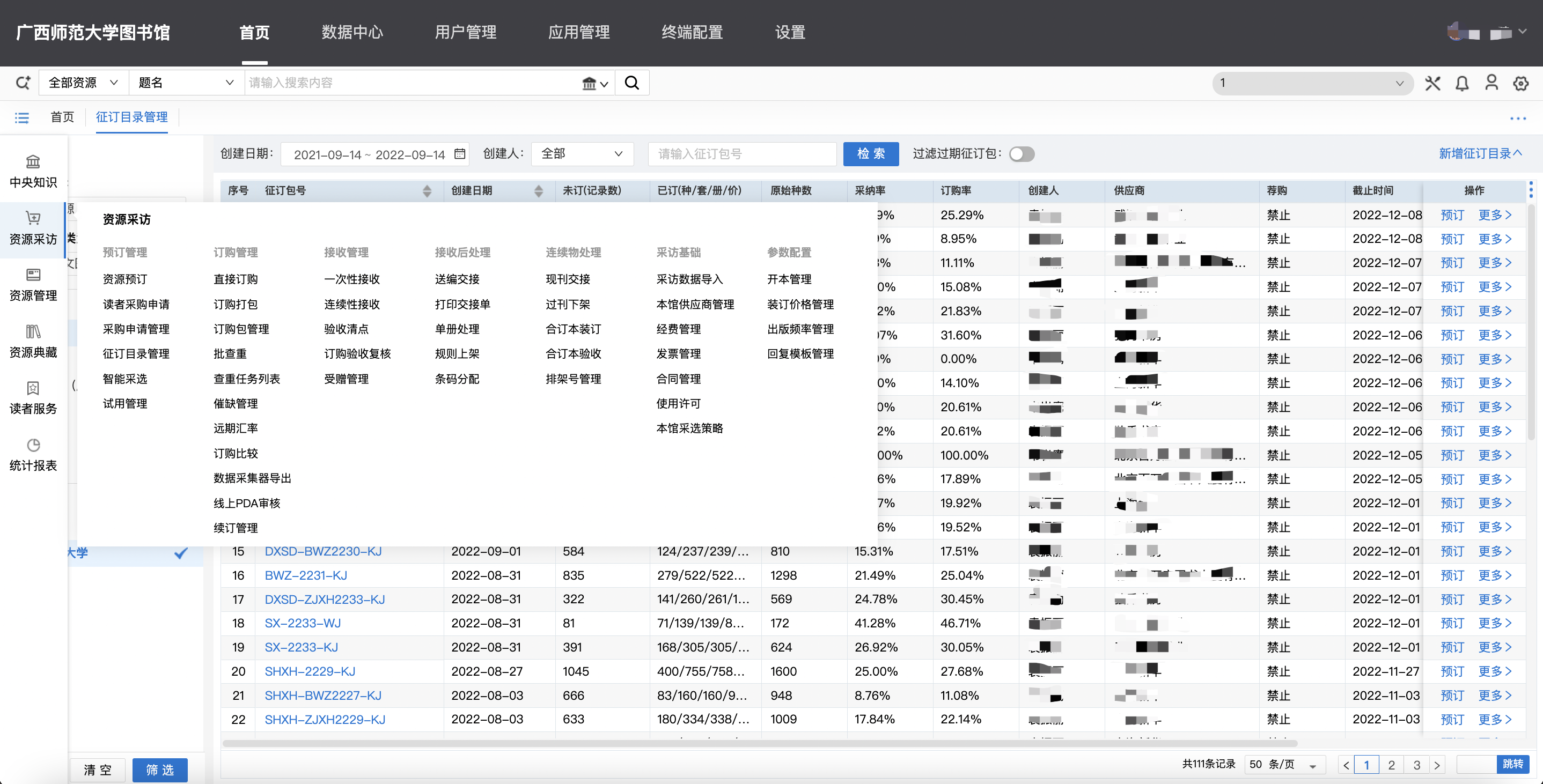Screen dimensions: 1543x784
Task: Open the 全部资源 dropdown
Action: [x=83, y=83]
